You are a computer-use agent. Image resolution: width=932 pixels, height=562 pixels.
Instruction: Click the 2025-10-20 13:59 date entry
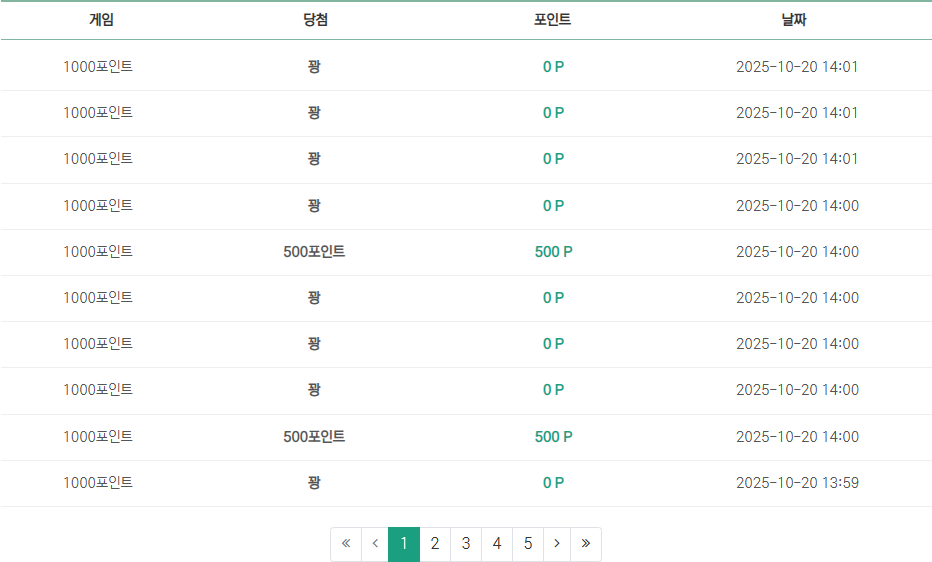(x=797, y=483)
